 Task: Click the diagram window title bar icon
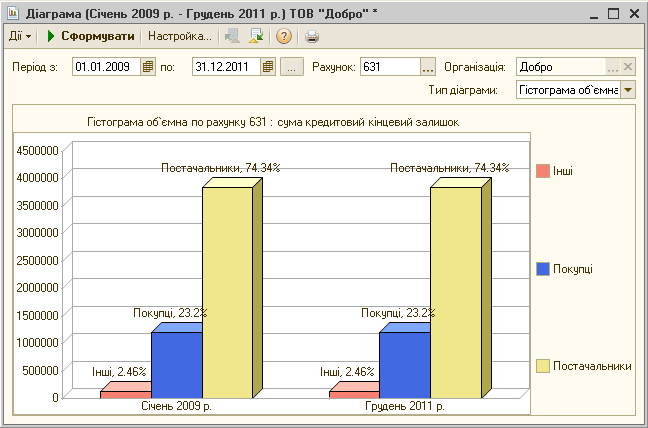pyautogui.click(x=13, y=13)
